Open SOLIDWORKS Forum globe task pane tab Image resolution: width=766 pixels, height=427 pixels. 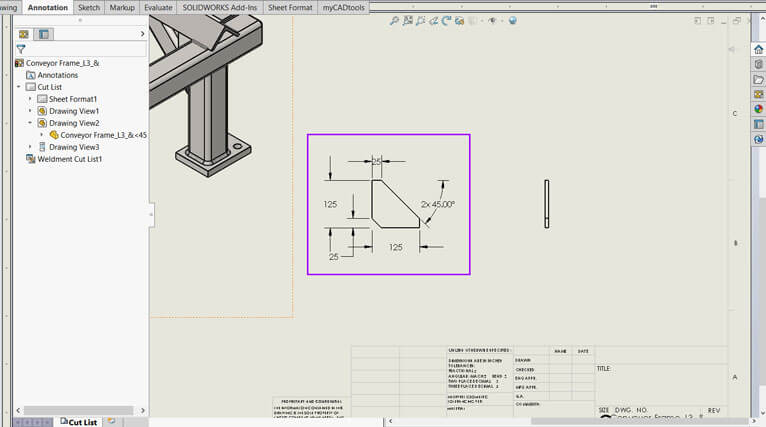758,139
